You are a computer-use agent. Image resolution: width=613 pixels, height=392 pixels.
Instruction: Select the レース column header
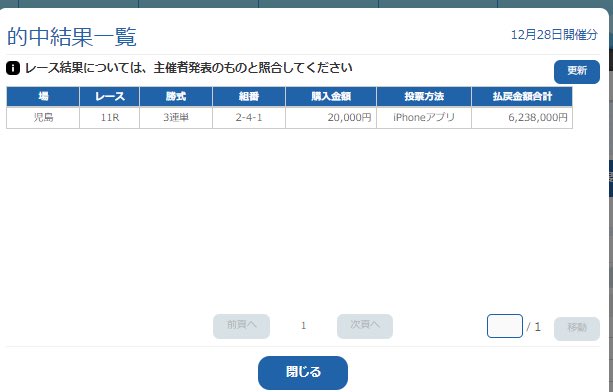coord(109,97)
